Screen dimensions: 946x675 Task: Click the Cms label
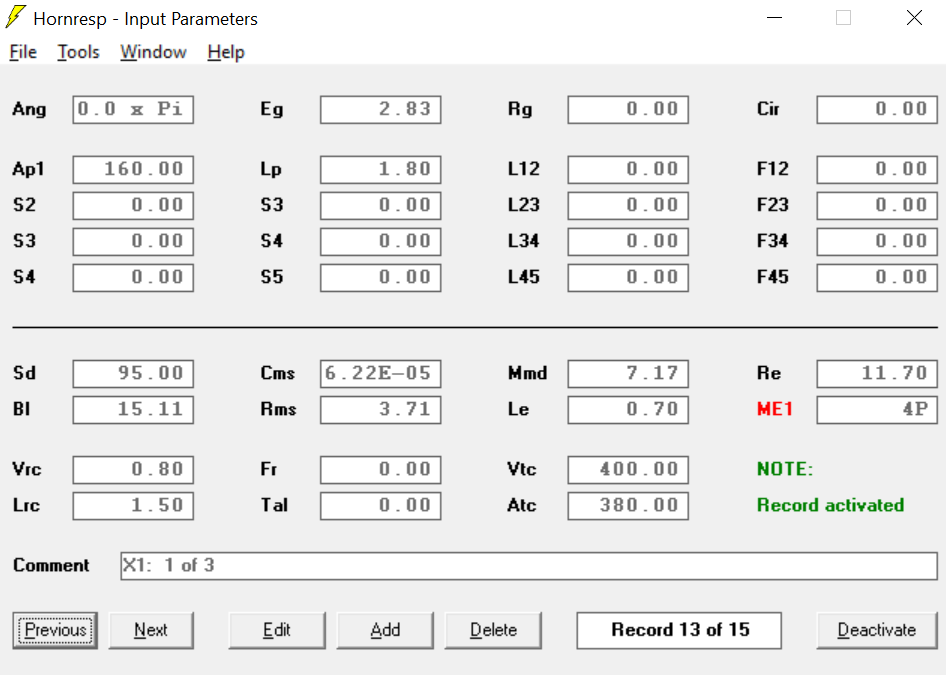click(278, 373)
